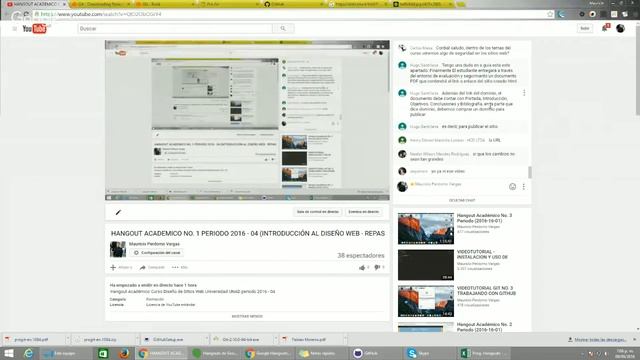Click the Romance category link
Screen dimensions: 640x360
tap(155, 299)
